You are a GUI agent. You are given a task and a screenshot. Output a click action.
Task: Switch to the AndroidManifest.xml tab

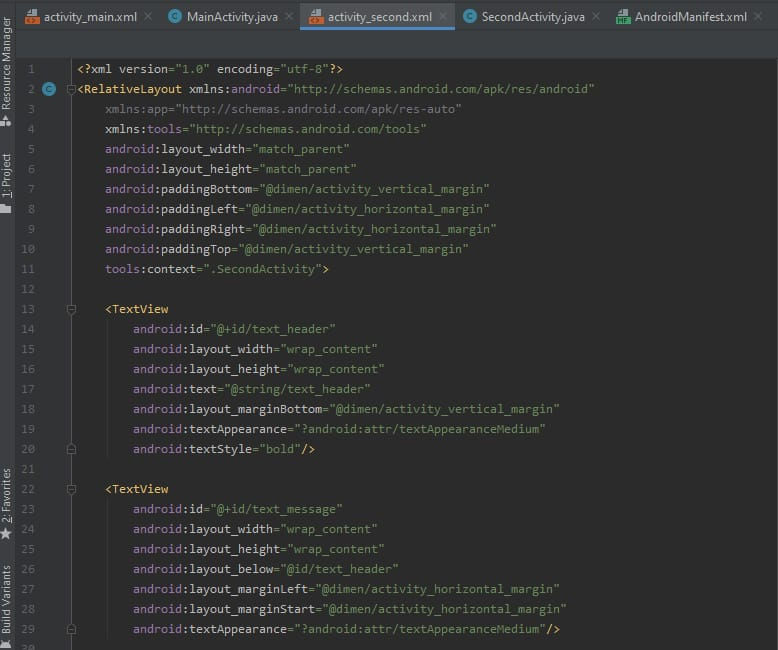point(690,17)
